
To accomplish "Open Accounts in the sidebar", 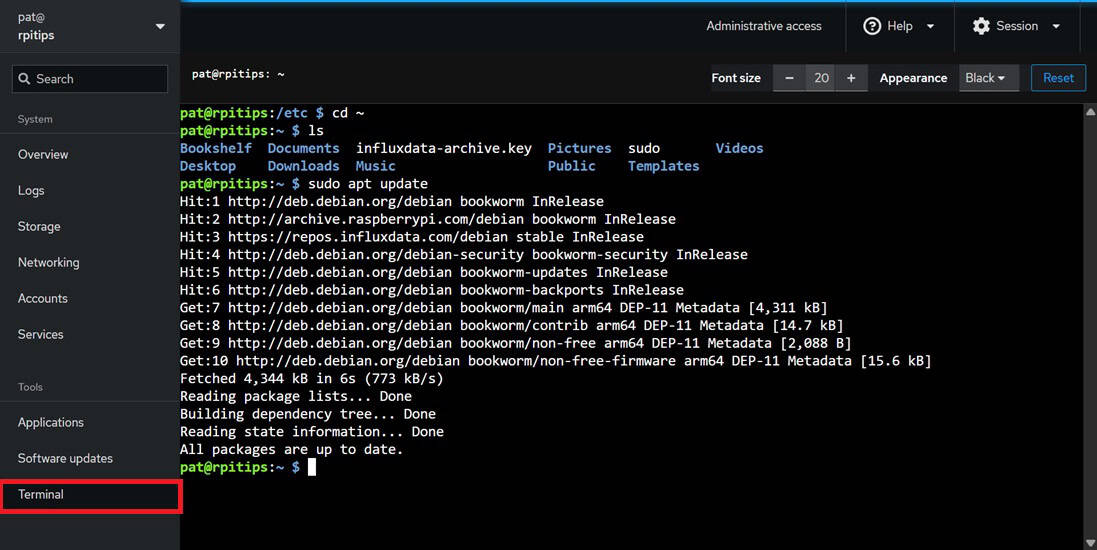I will point(43,299).
